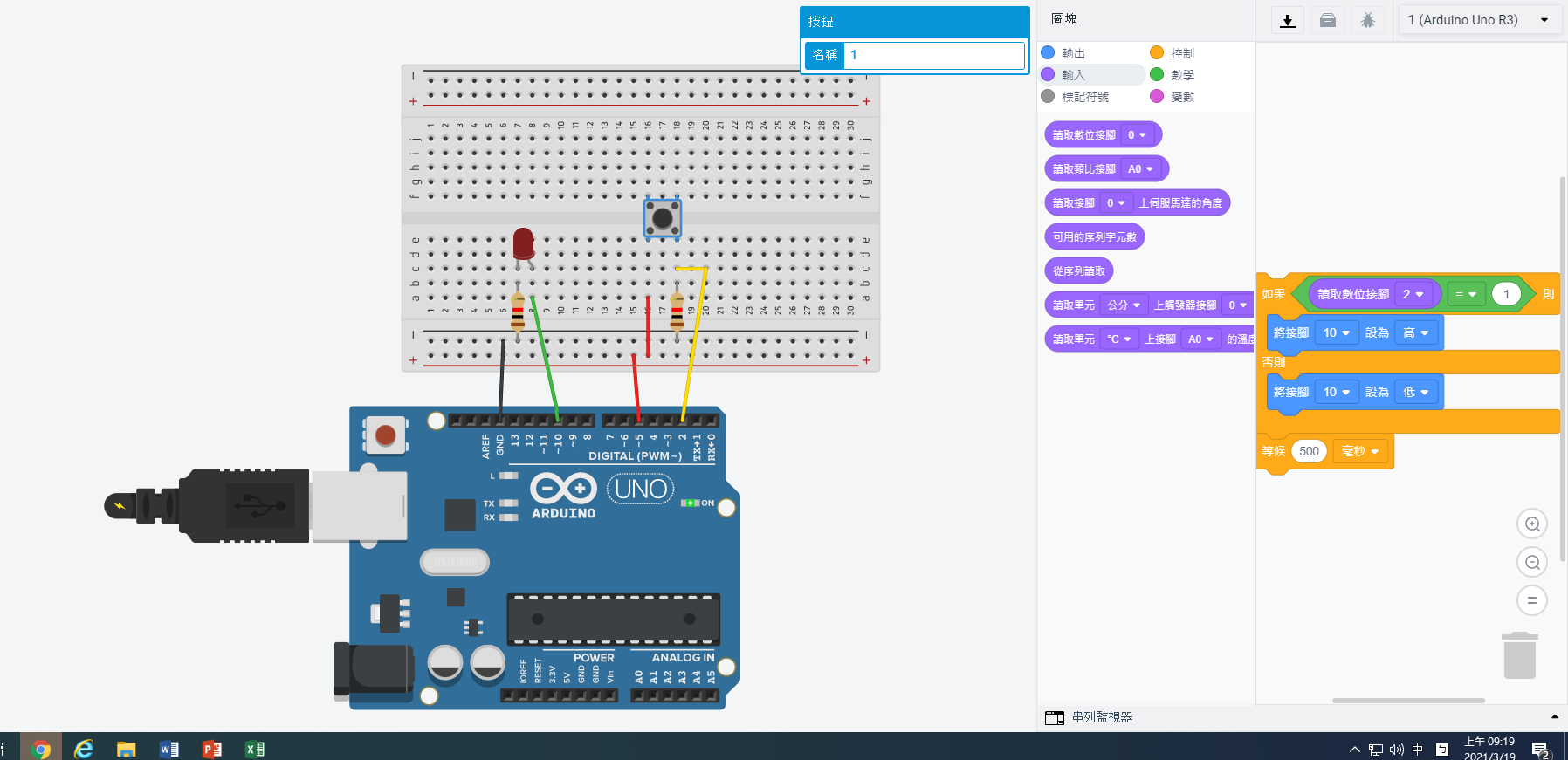Zoom out of the blocks workspace
1568x760 pixels.
pos(1531,562)
